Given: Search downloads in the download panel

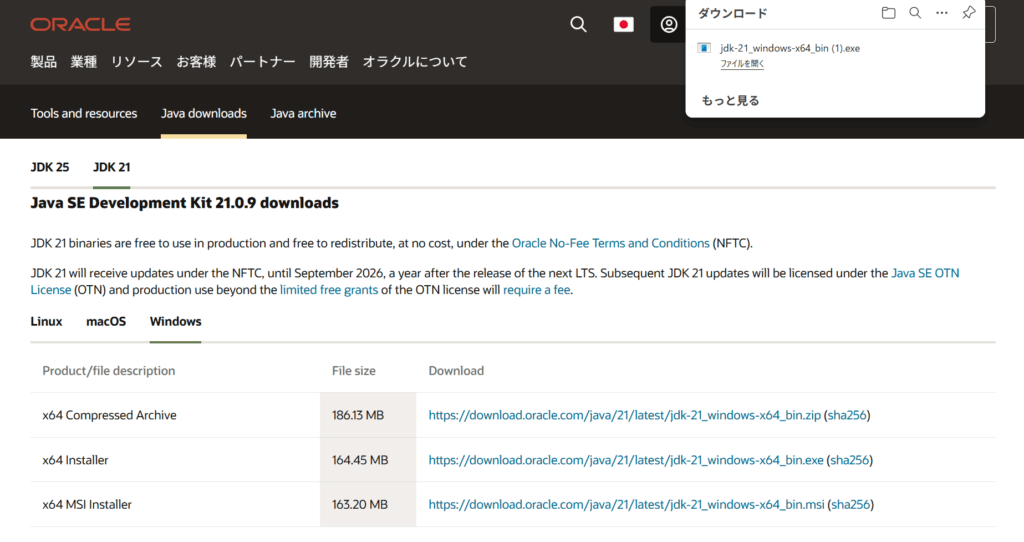Looking at the screenshot, I should [915, 13].
